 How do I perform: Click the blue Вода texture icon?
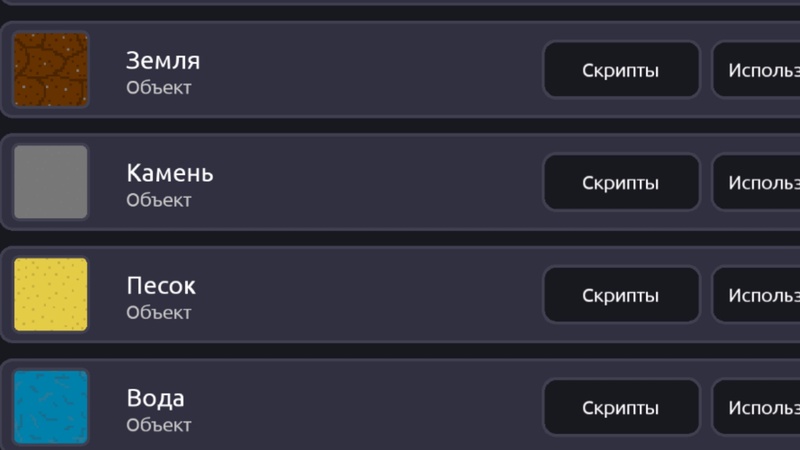click(51, 407)
